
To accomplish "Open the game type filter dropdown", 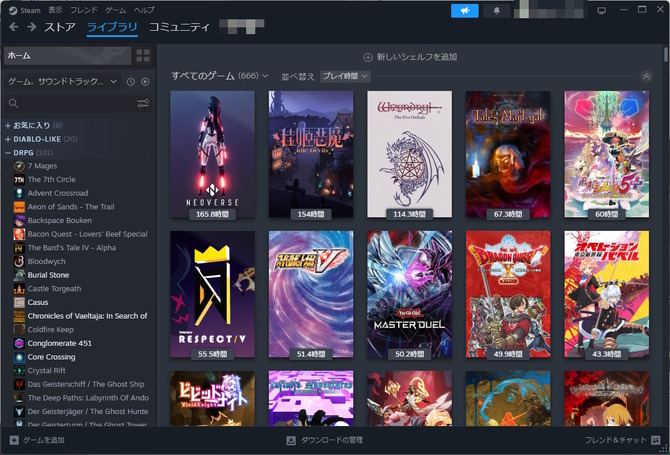I will 62,81.
